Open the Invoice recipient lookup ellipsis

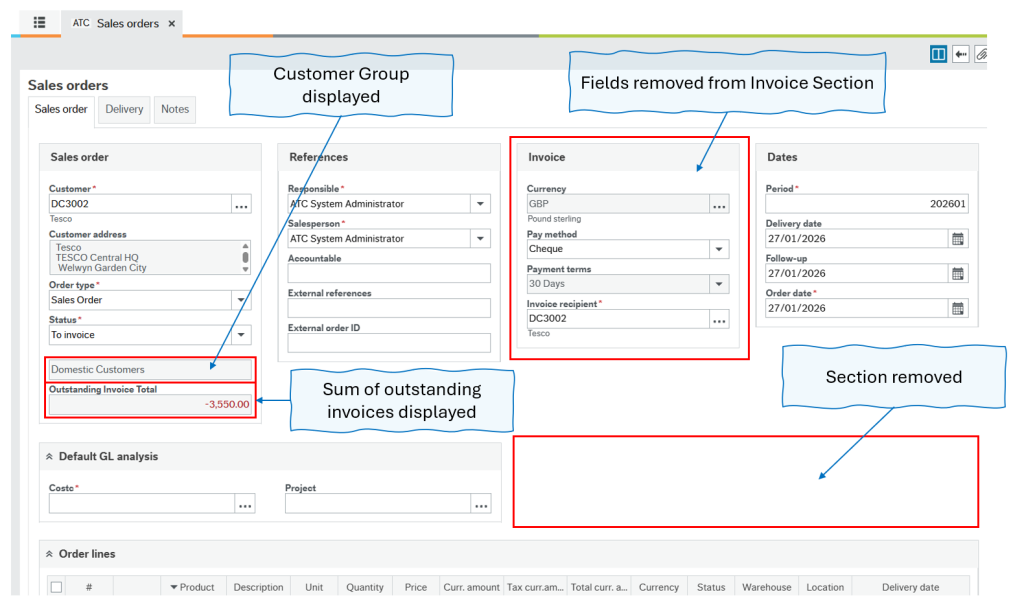[719, 320]
